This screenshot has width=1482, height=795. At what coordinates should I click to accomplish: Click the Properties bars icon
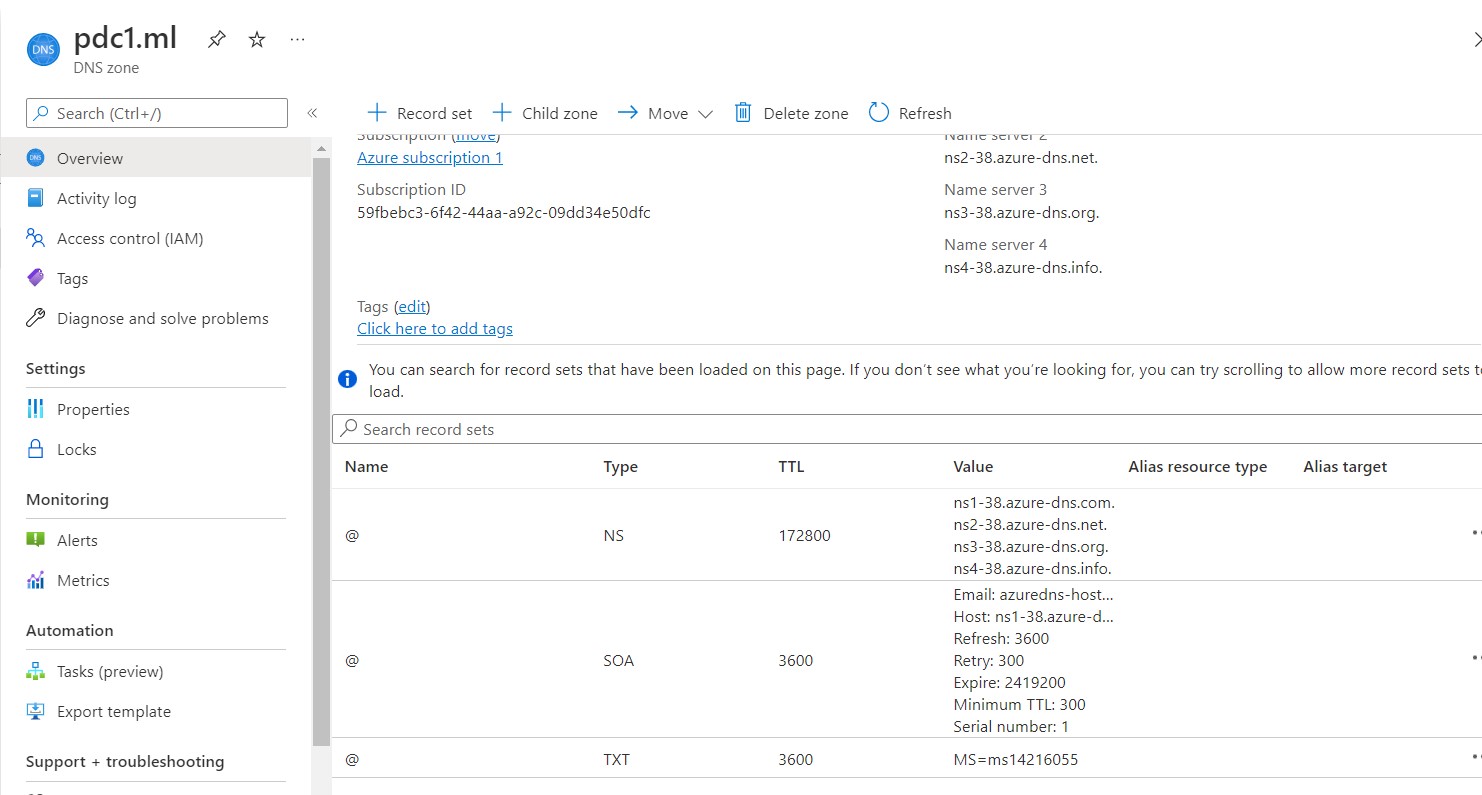(x=36, y=409)
